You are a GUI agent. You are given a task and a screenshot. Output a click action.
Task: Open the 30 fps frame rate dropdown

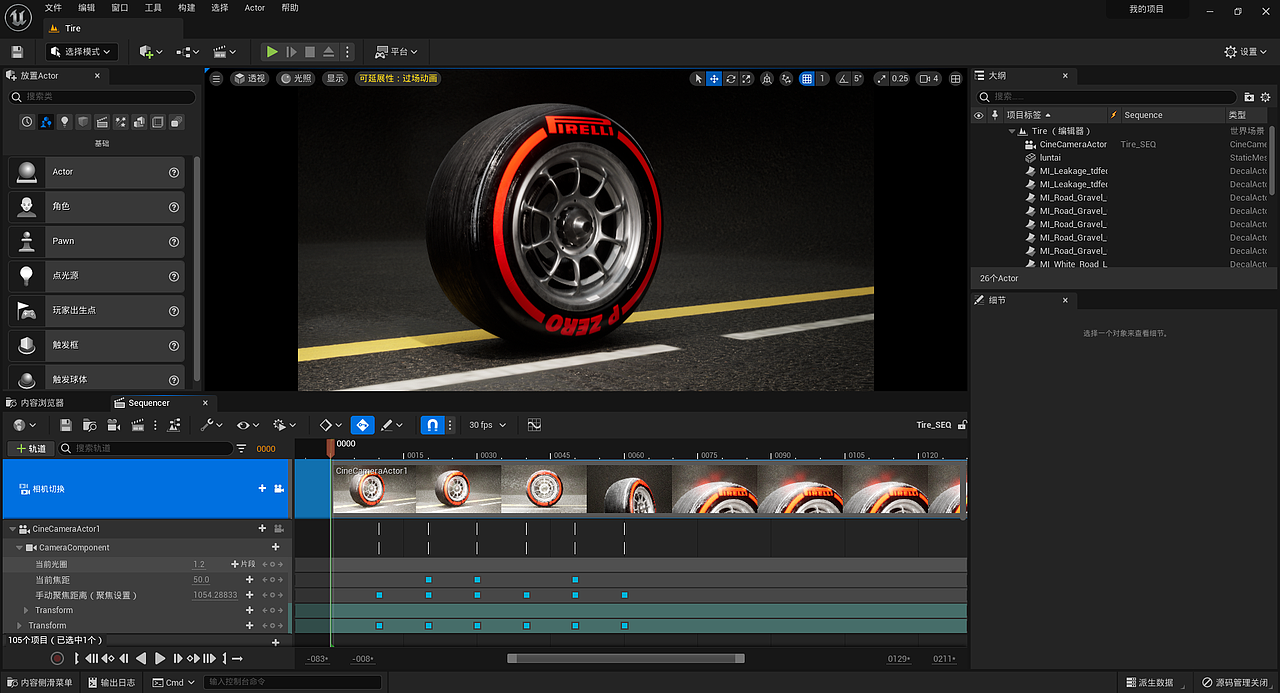tap(487, 425)
